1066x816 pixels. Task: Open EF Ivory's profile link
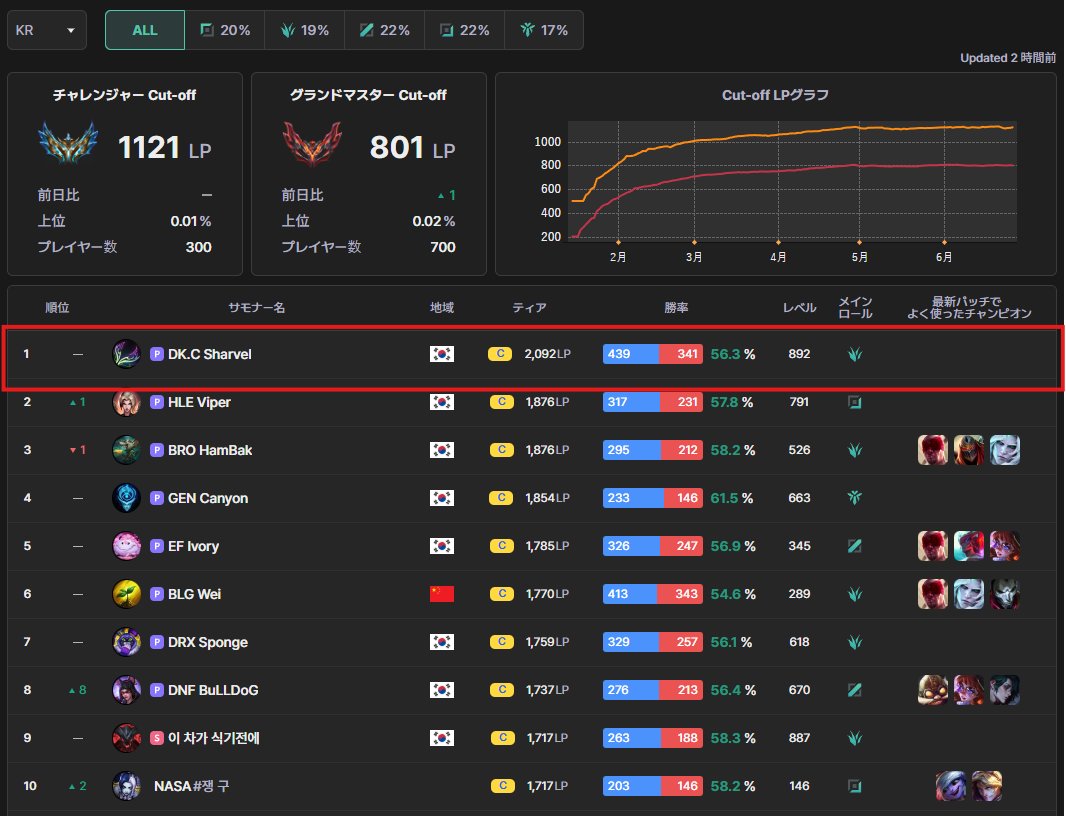193,546
